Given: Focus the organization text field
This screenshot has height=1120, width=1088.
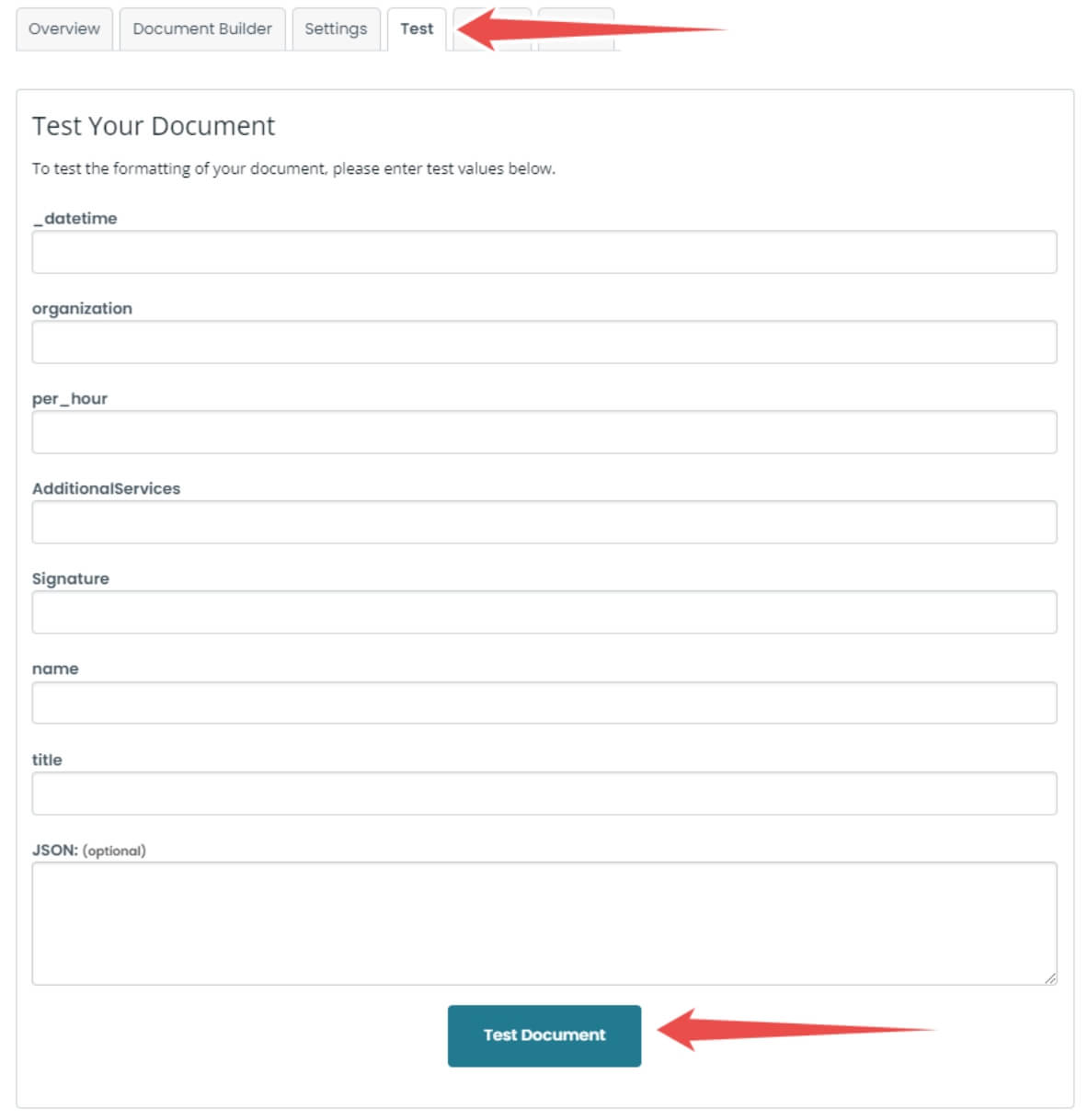Looking at the screenshot, I should coord(544,341).
